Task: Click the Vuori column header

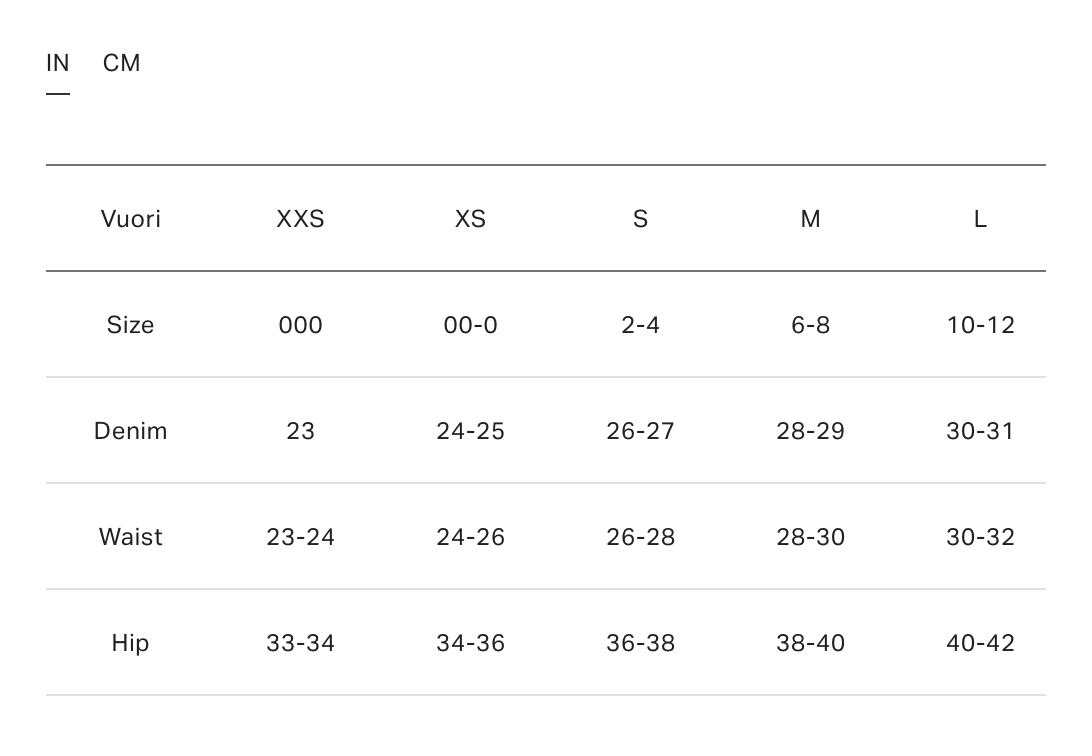Action: (x=131, y=219)
